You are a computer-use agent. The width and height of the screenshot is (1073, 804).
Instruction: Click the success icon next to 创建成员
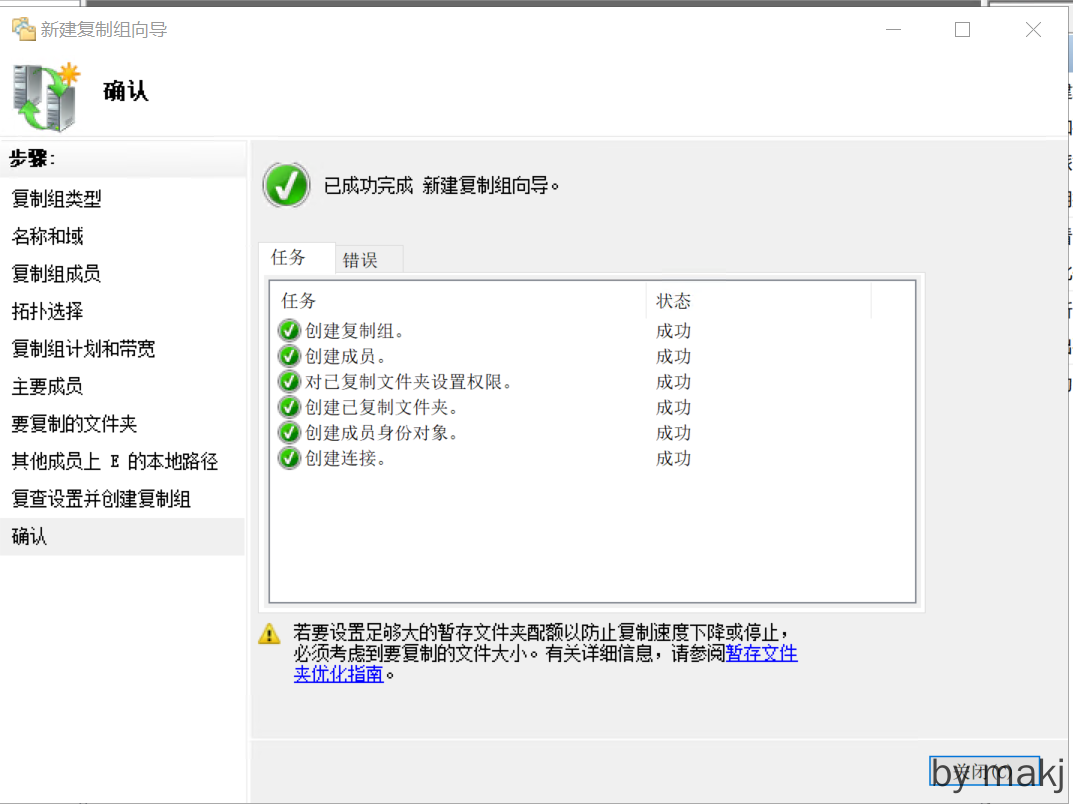click(289, 357)
